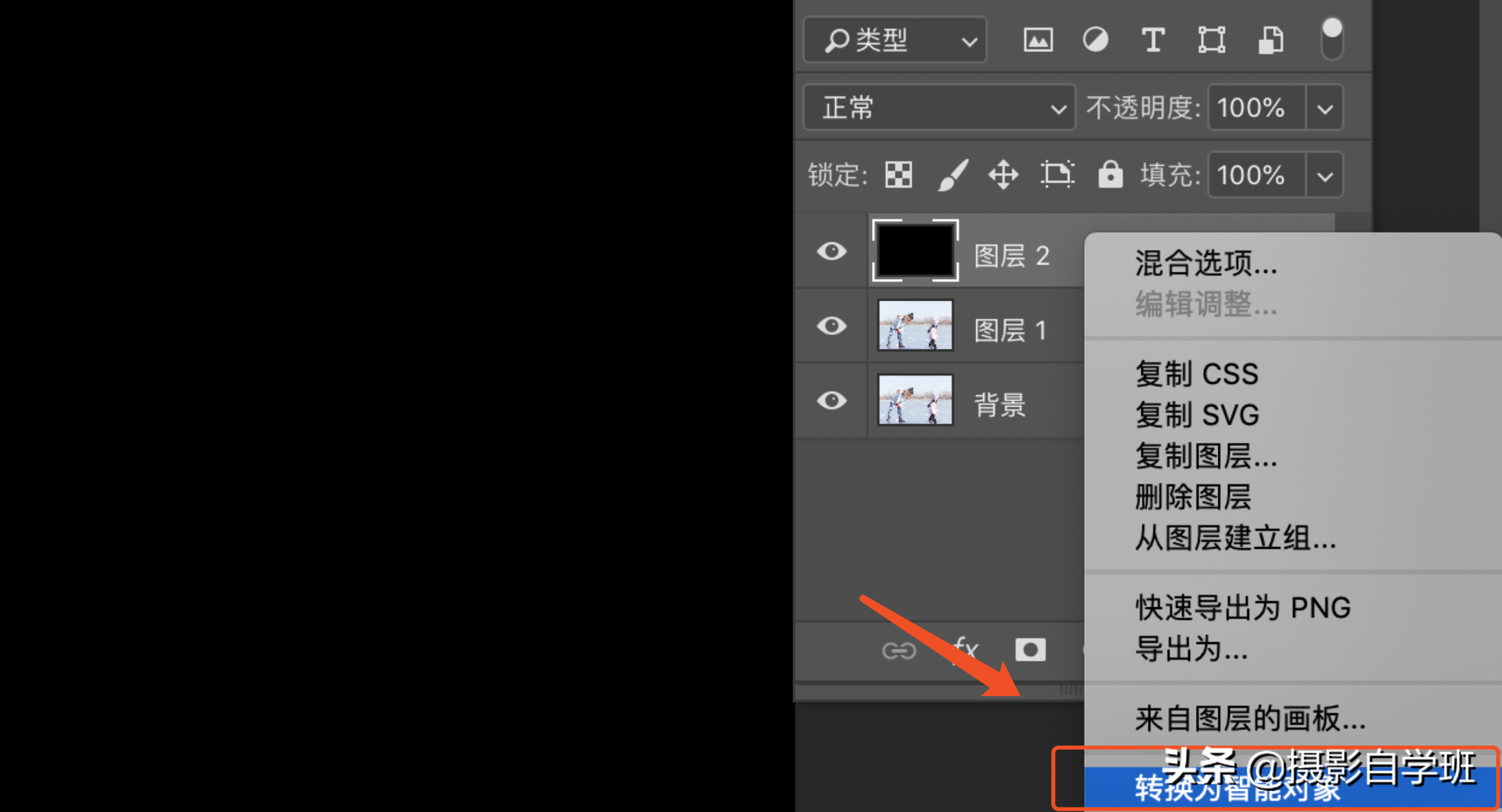Screen dimensions: 1502x812
Task: Expand the 不透明度 opacity slider arrow
Action: point(1325,108)
